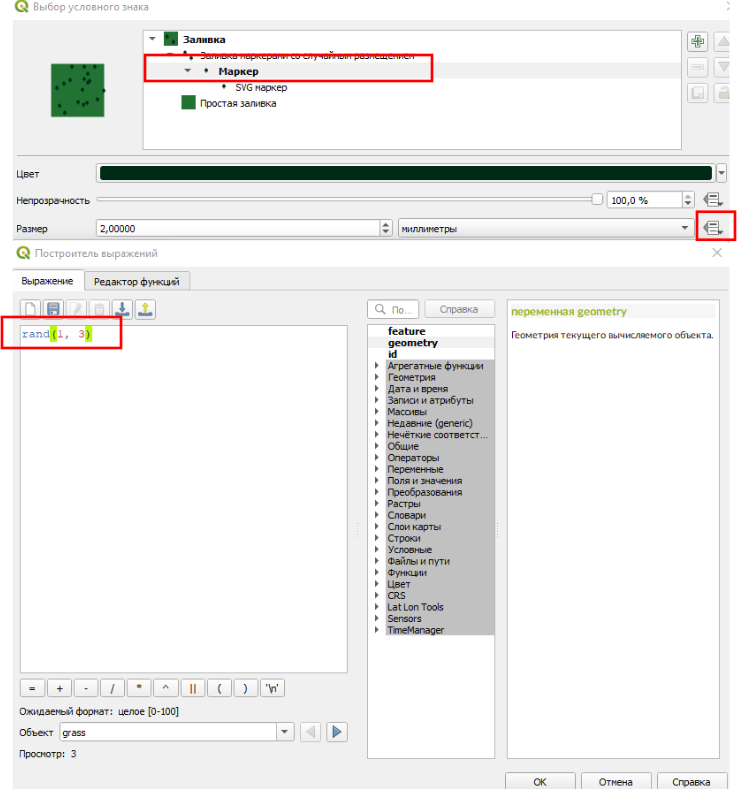Viewport: 737px width, 789px height.
Task: Select the feature variable in list
Action: tap(406, 331)
